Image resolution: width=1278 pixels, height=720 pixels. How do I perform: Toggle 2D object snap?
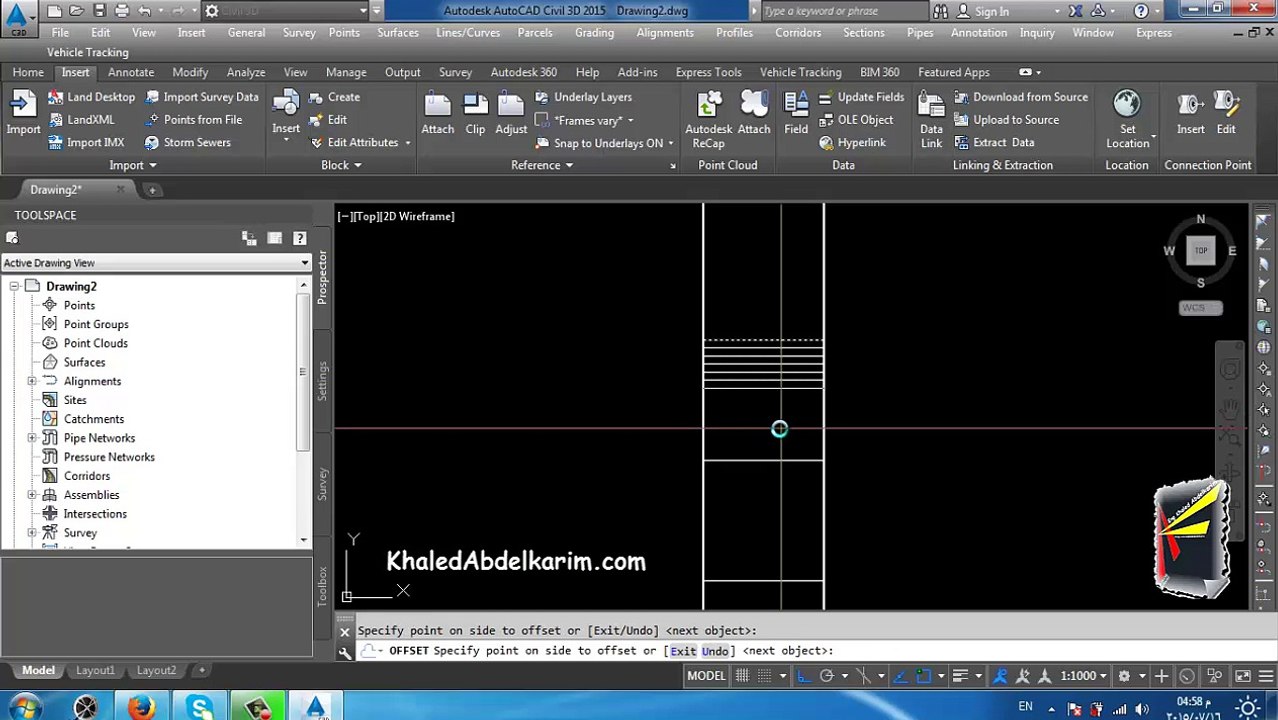(923, 676)
